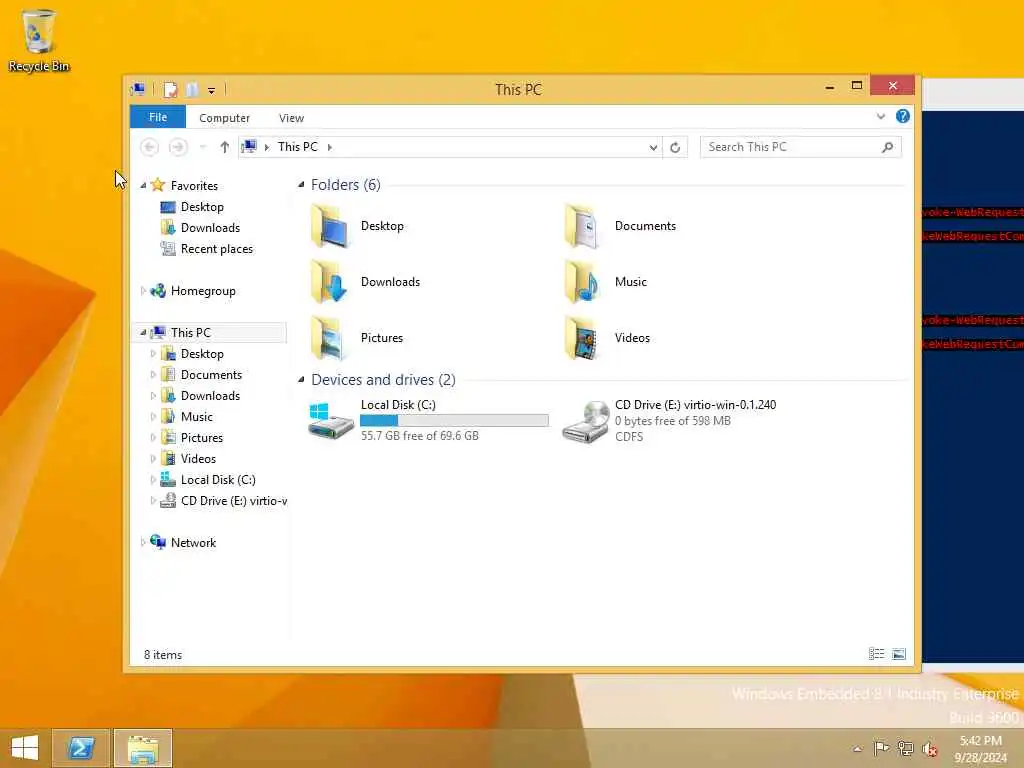The width and height of the screenshot is (1024, 768).
Task: Select Pictures under This PC tree
Action: [191, 438]
